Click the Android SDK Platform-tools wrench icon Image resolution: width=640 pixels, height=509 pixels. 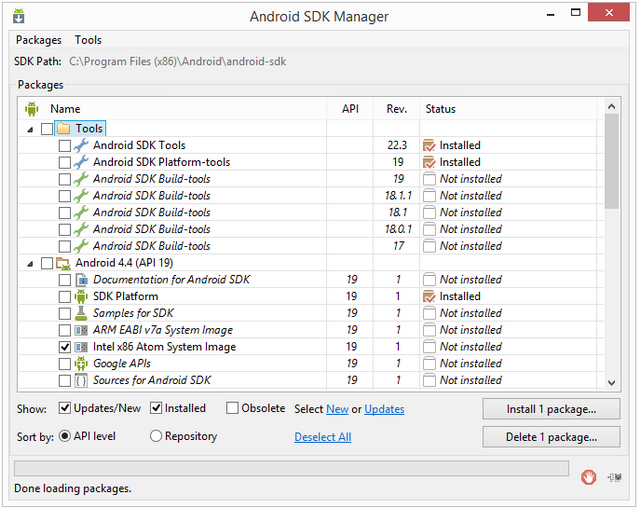(81, 162)
